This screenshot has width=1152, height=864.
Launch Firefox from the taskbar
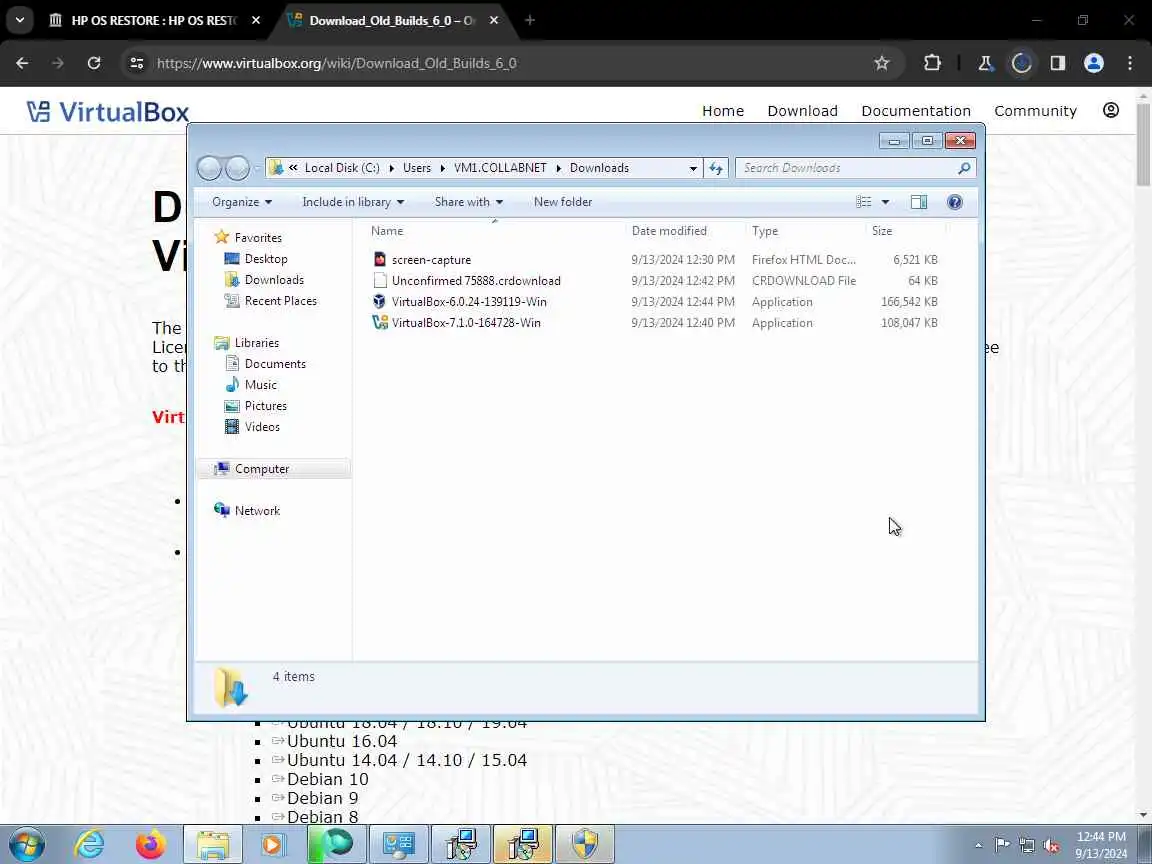point(150,845)
